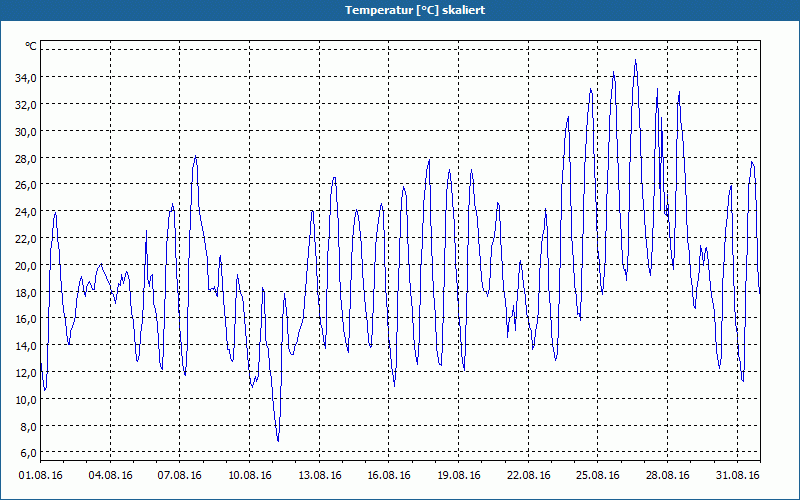This screenshot has height=500, width=800.
Task: Click the °C unit label on the y-axis
Action: point(31,46)
